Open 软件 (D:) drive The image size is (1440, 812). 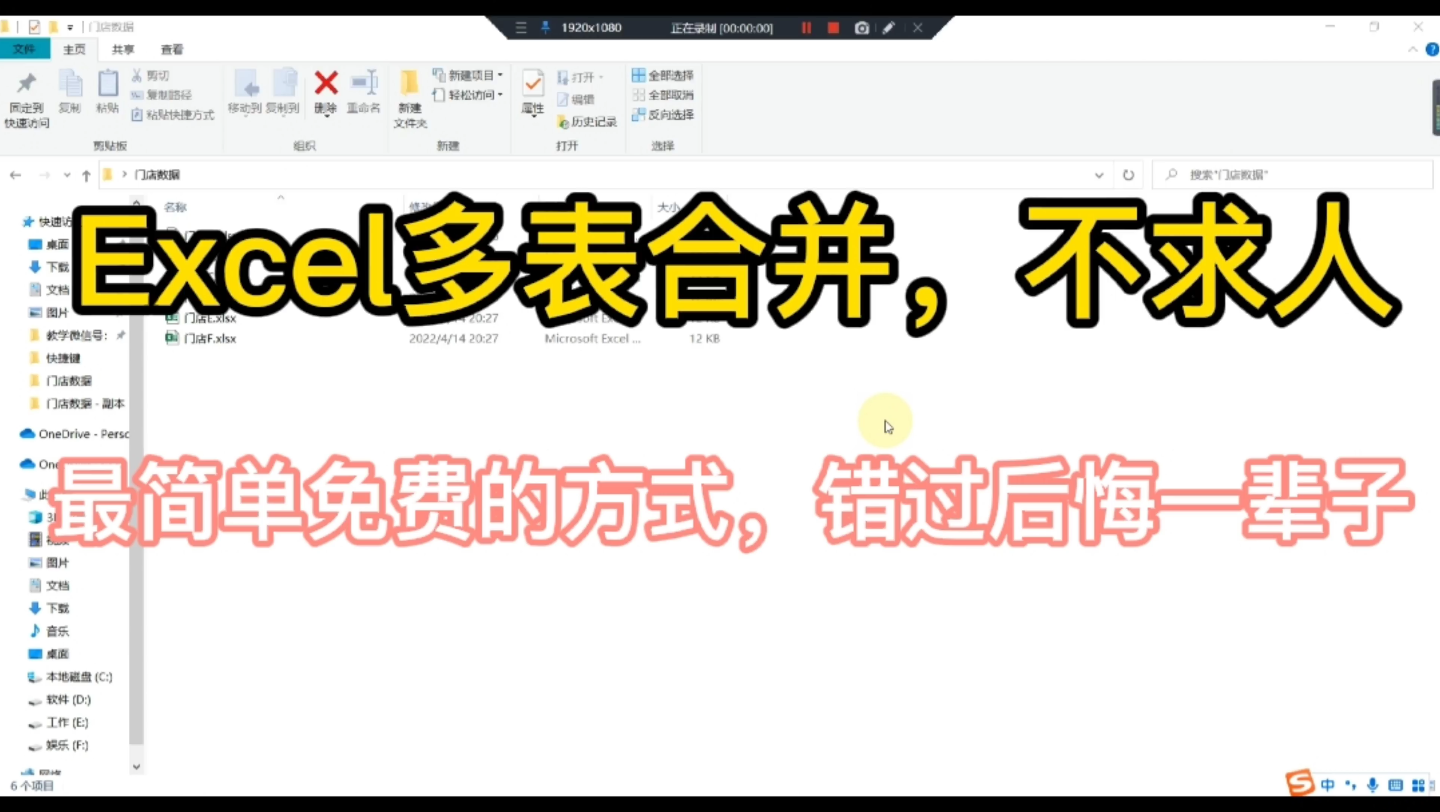point(60,700)
